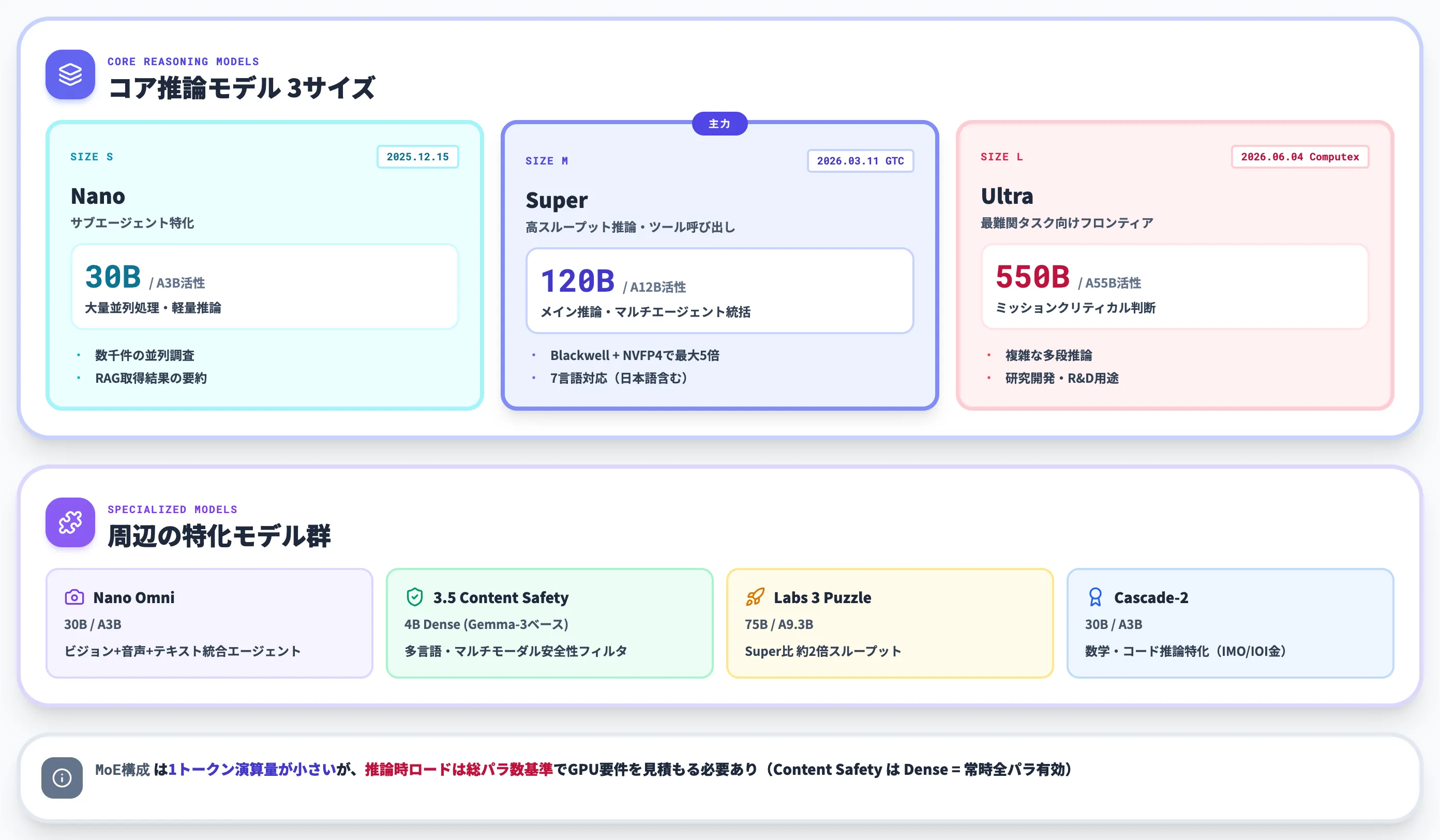Select the / A3B活性 label in the Nano card
The width and height of the screenshot is (1440, 840).
tap(177, 283)
